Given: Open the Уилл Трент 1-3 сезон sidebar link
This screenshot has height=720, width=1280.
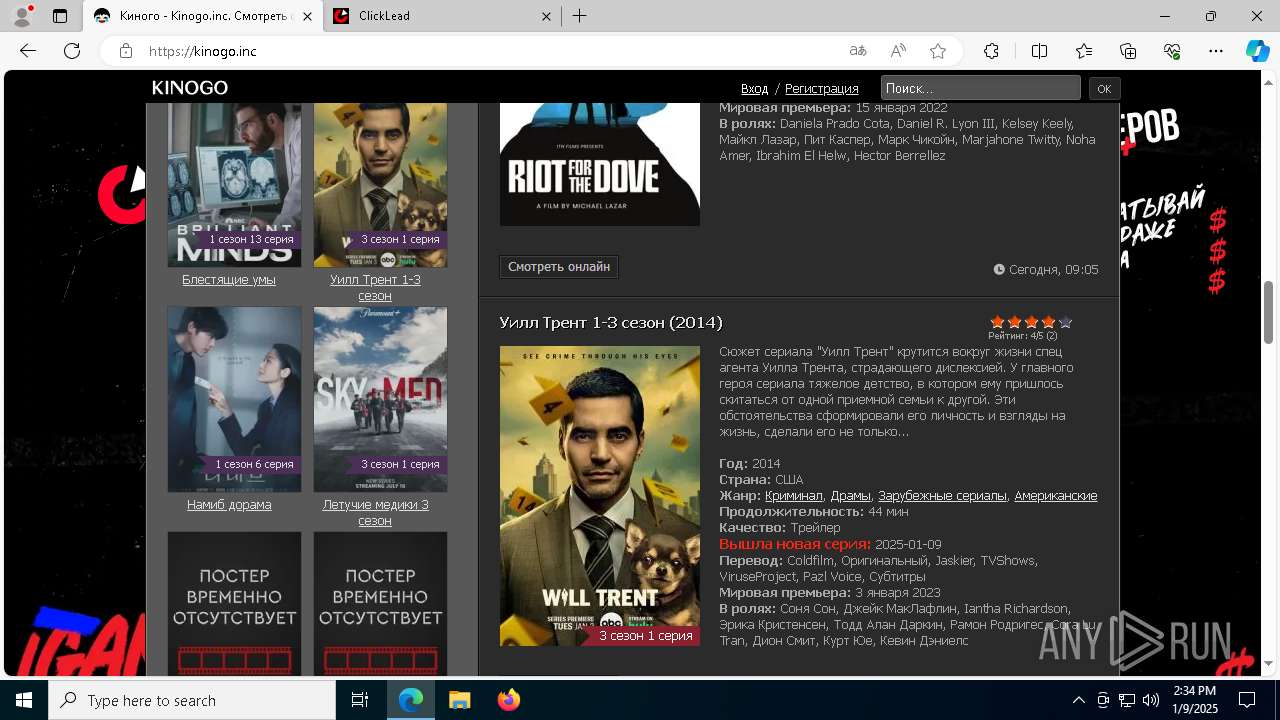Looking at the screenshot, I should tap(375, 288).
